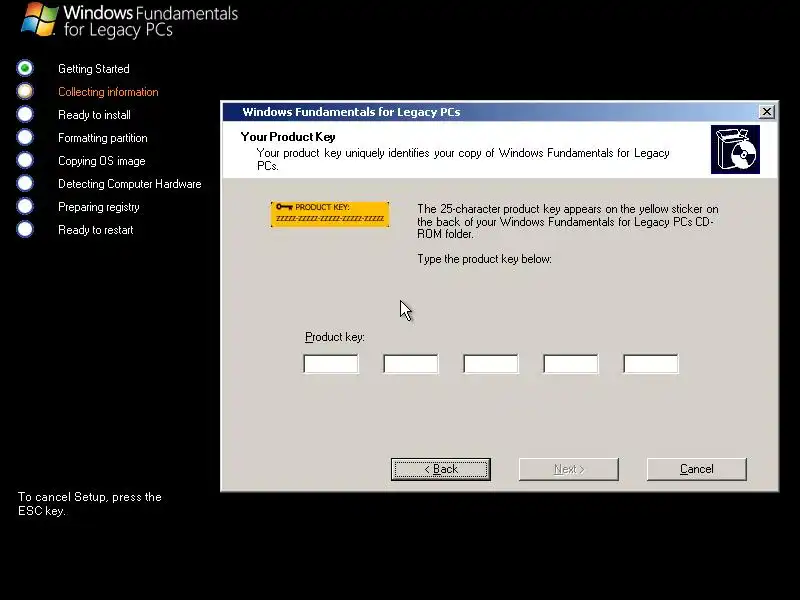Screen dimensions: 800x600
Task: Click the Ready to restart step indicator
Action: [24, 229]
